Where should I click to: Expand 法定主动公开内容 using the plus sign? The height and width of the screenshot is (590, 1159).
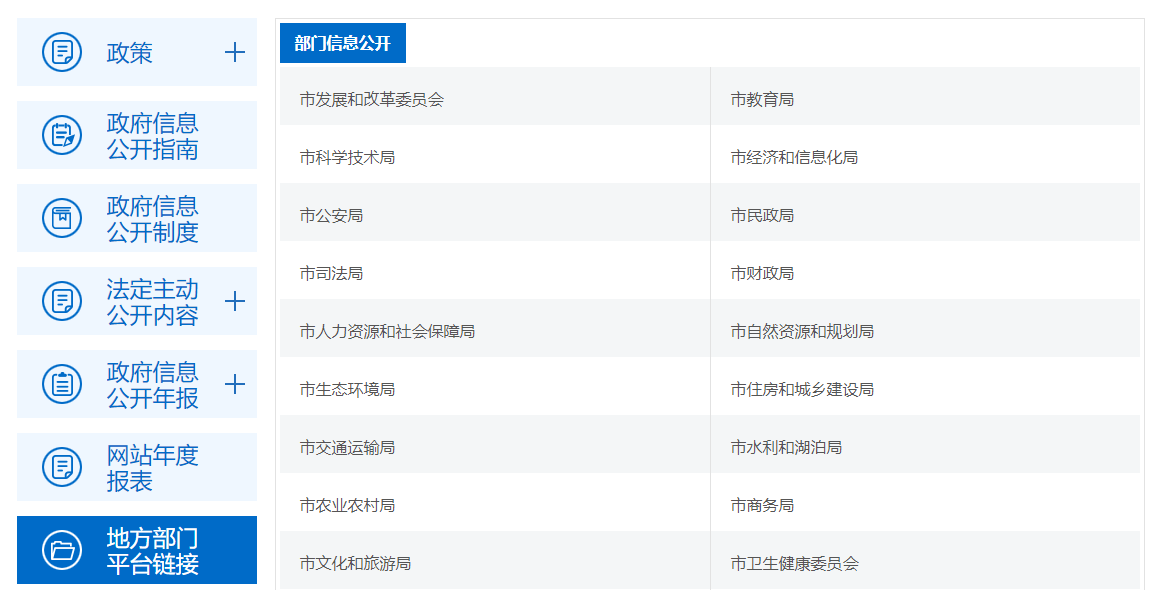[235, 301]
